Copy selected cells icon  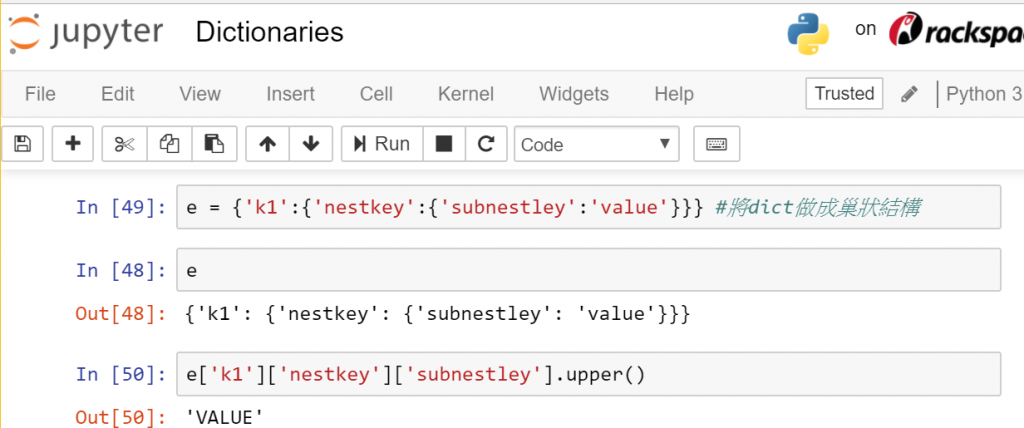point(169,144)
